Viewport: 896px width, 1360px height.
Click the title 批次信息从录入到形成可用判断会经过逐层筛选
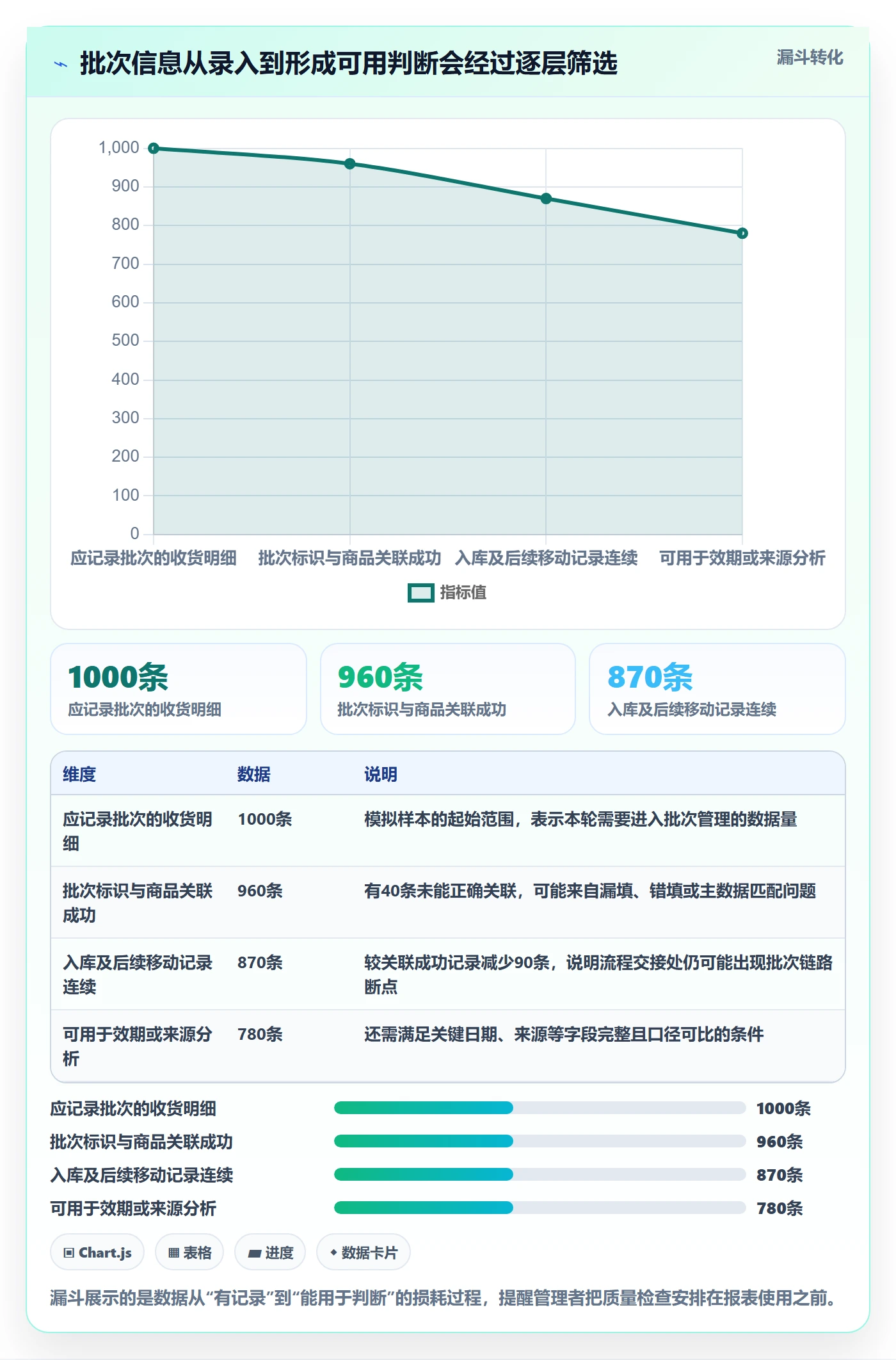pyautogui.click(x=349, y=64)
